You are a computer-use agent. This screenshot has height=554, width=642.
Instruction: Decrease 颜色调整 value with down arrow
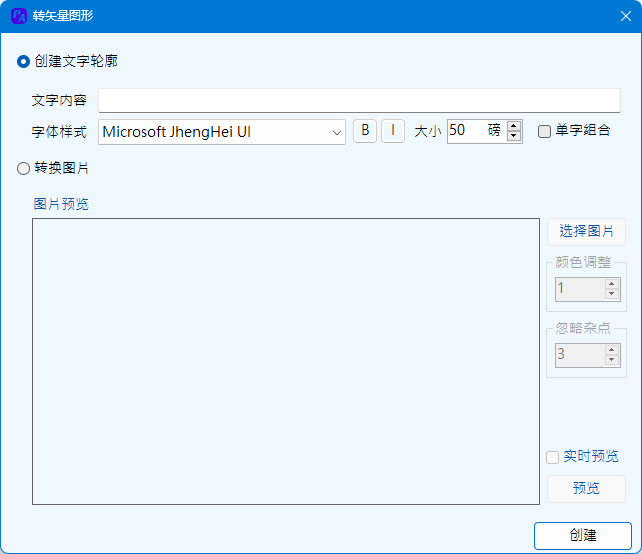click(612, 294)
